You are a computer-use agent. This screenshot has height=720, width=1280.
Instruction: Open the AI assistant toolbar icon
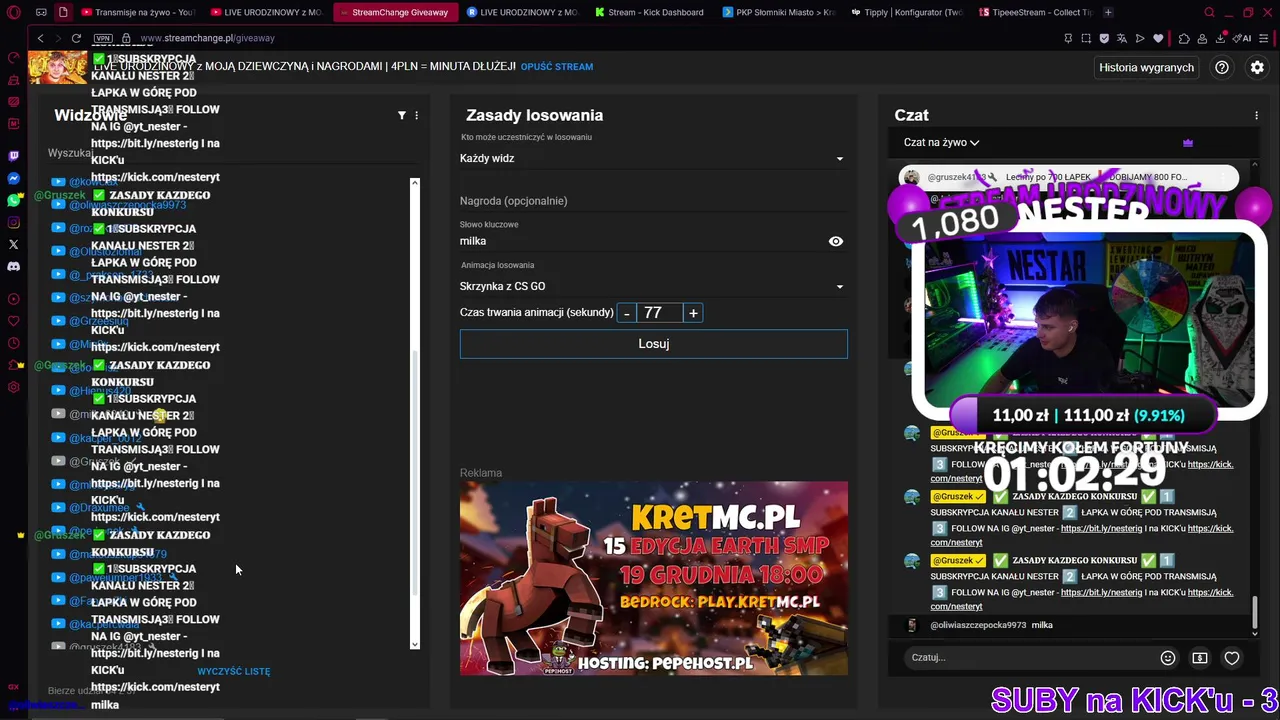(1243, 38)
